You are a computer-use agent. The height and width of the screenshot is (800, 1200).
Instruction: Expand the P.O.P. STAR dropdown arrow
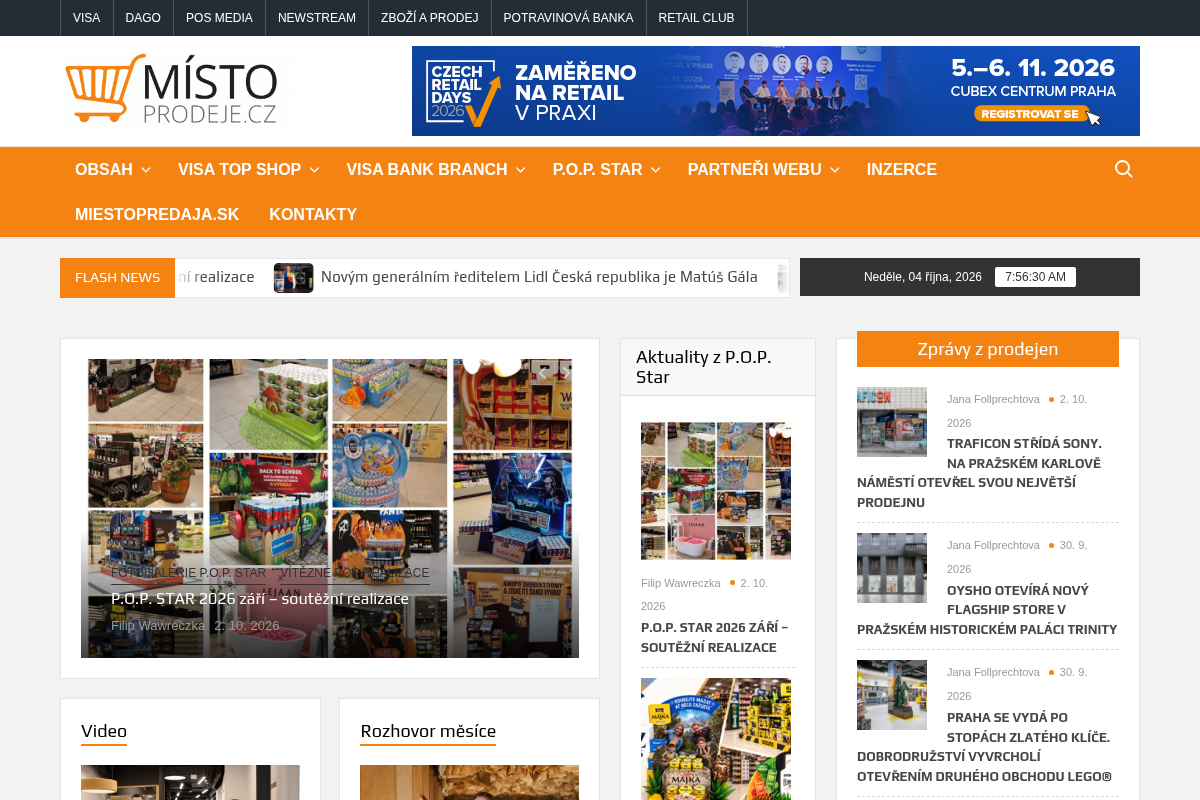(x=656, y=170)
